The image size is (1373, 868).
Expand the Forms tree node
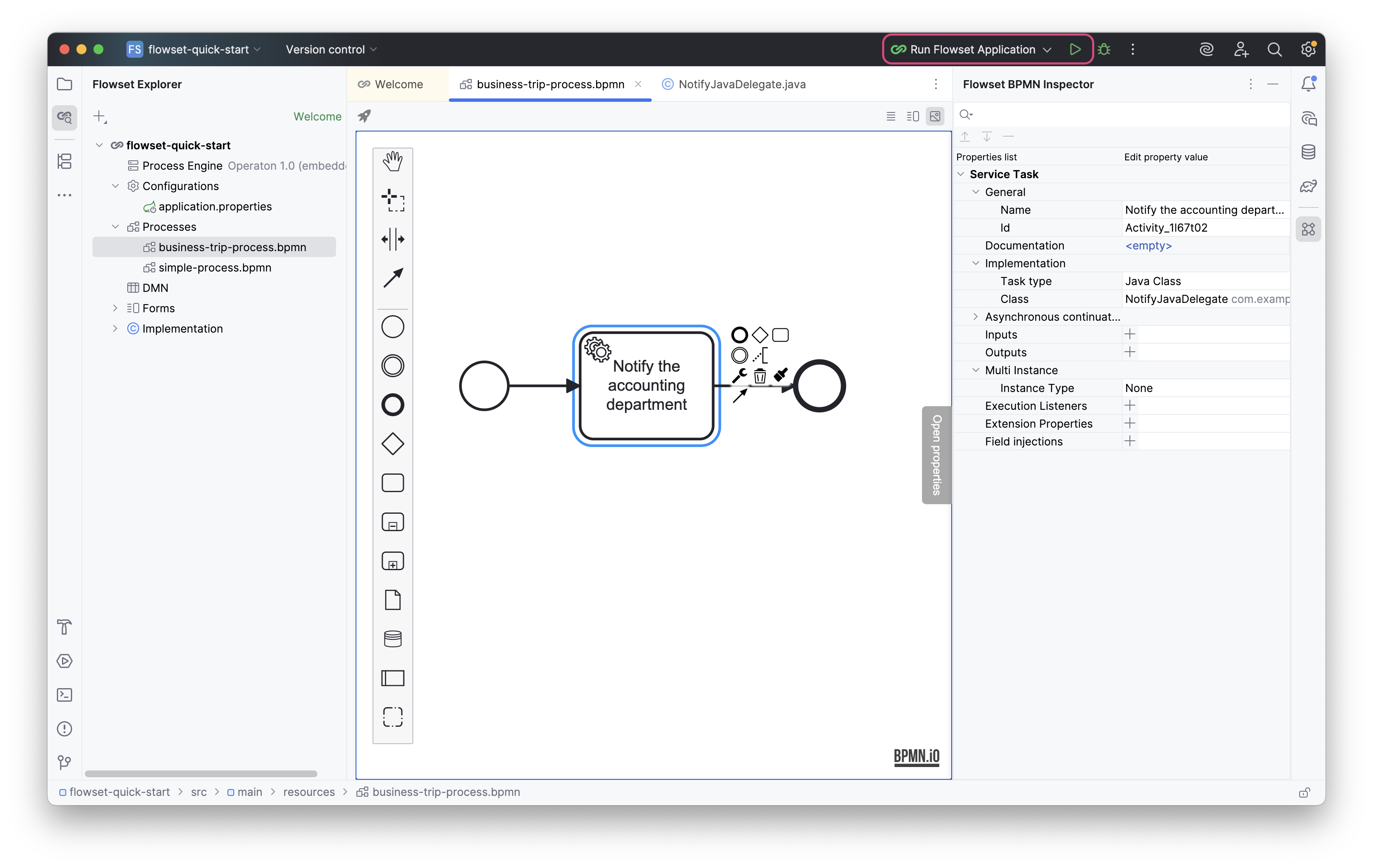tap(115, 308)
